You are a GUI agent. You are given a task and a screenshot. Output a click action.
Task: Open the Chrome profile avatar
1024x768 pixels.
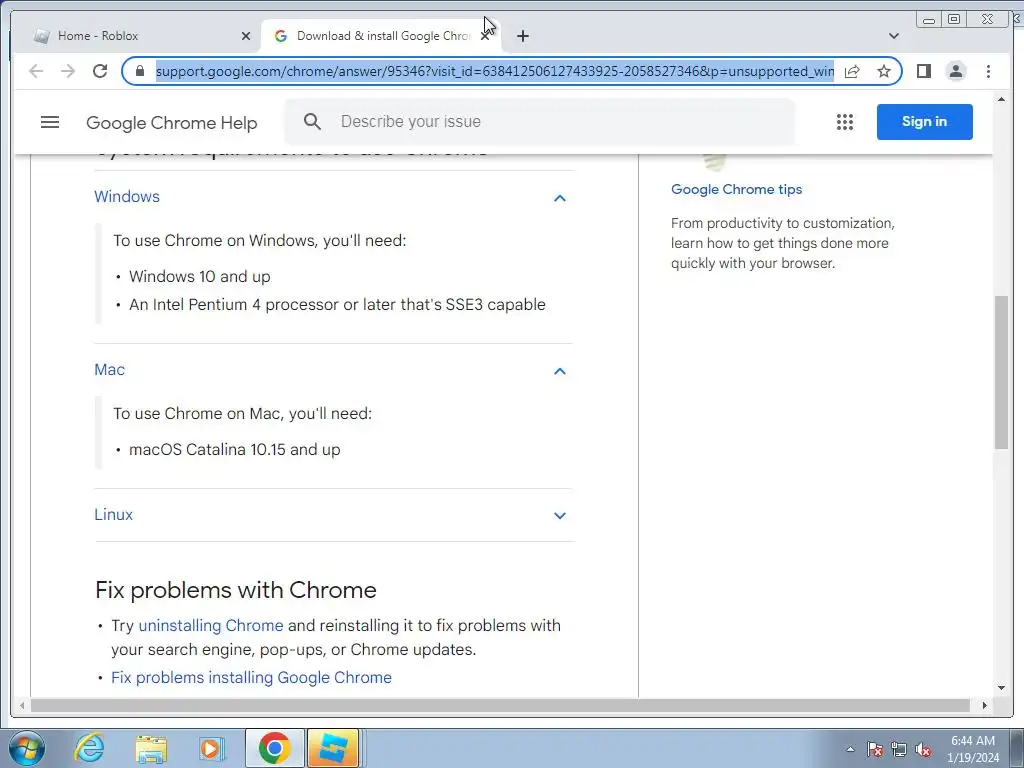(x=956, y=71)
